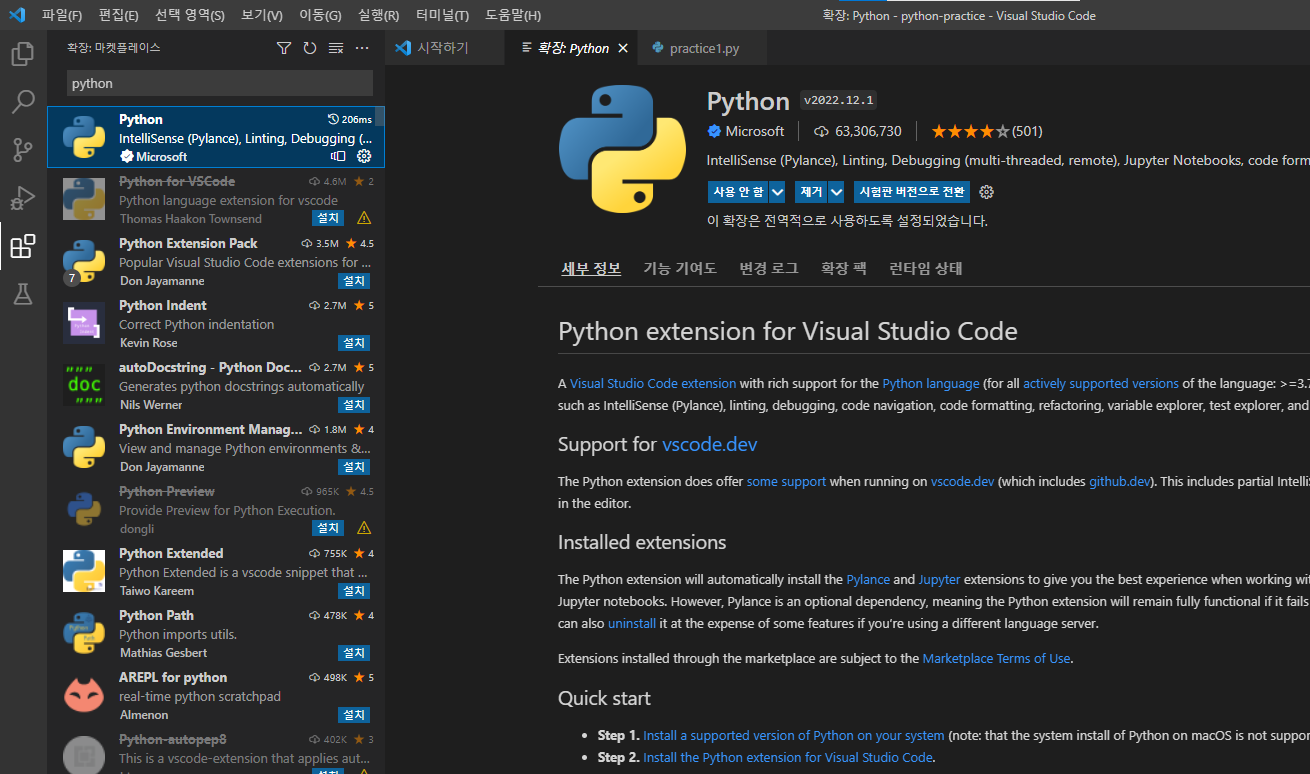Image resolution: width=1310 pixels, height=774 pixels.
Task: Open the 도움말(H) menu
Action: pyautogui.click(x=513, y=15)
